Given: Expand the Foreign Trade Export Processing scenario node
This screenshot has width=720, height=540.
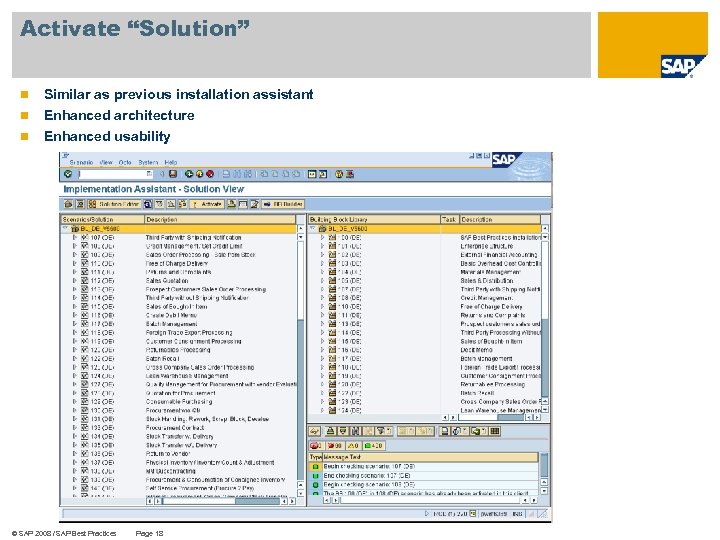Looking at the screenshot, I should tap(75, 332).
